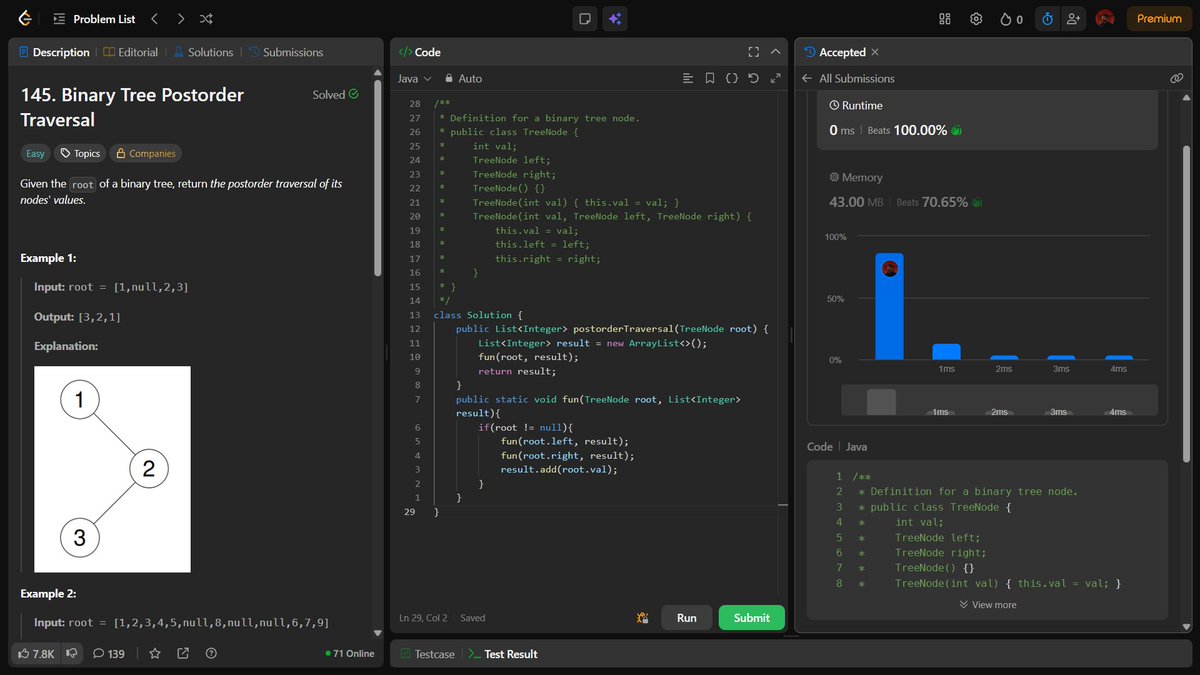Screen dimensions: 1200x675
Task: Open the settings gear icon
Action: [x=976, y=18]
